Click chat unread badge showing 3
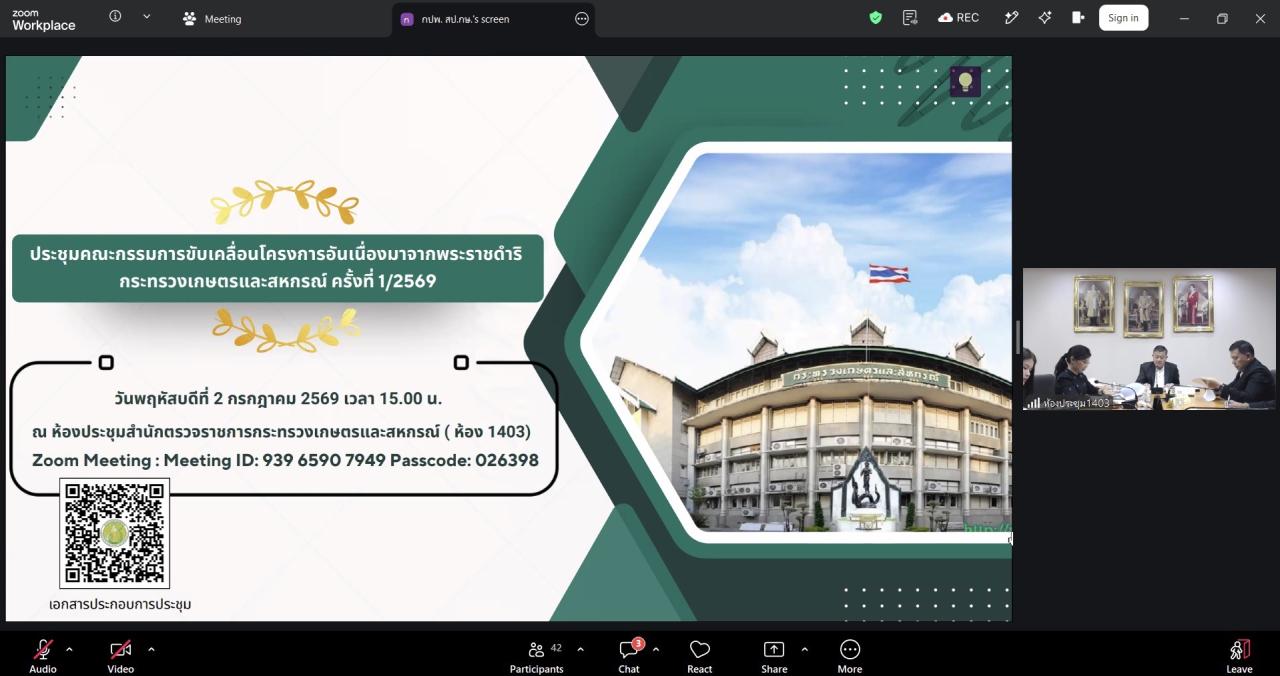Image resolution: width=1280 pixels, height=676 pixels. coord(638,643)
